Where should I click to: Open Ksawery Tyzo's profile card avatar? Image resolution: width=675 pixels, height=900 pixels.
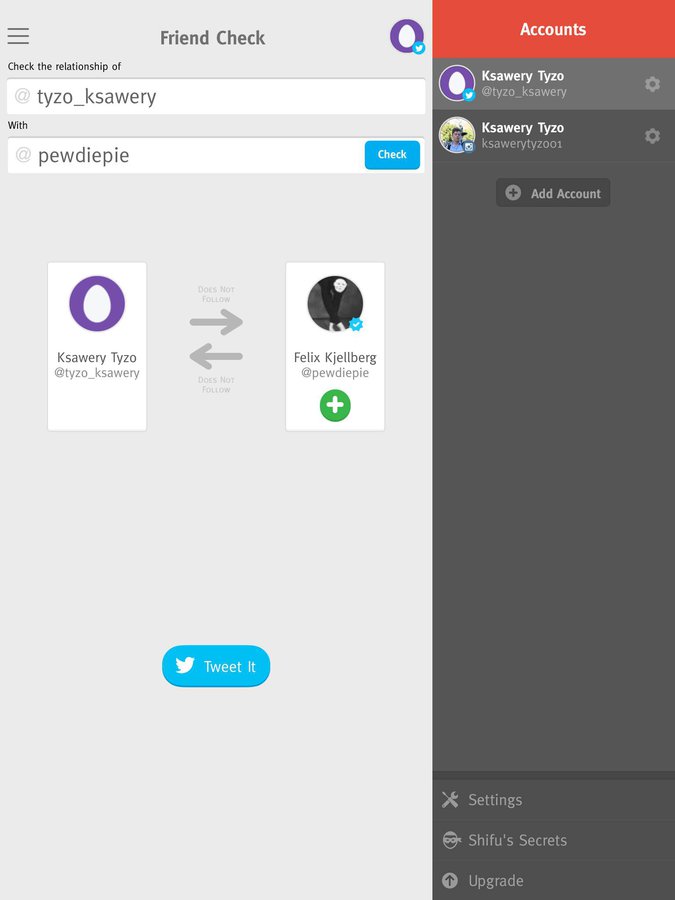97,304
